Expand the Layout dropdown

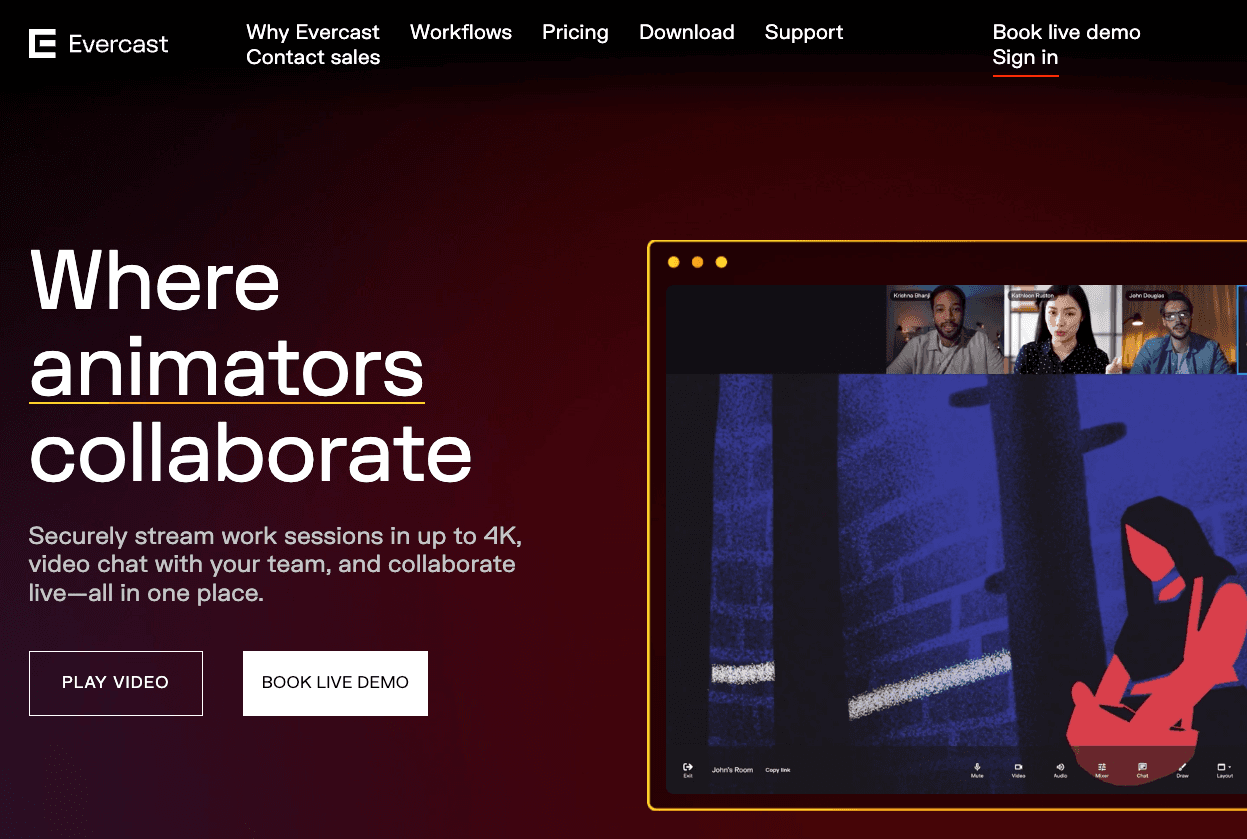pyautogui.click(x=1224, y=767)
